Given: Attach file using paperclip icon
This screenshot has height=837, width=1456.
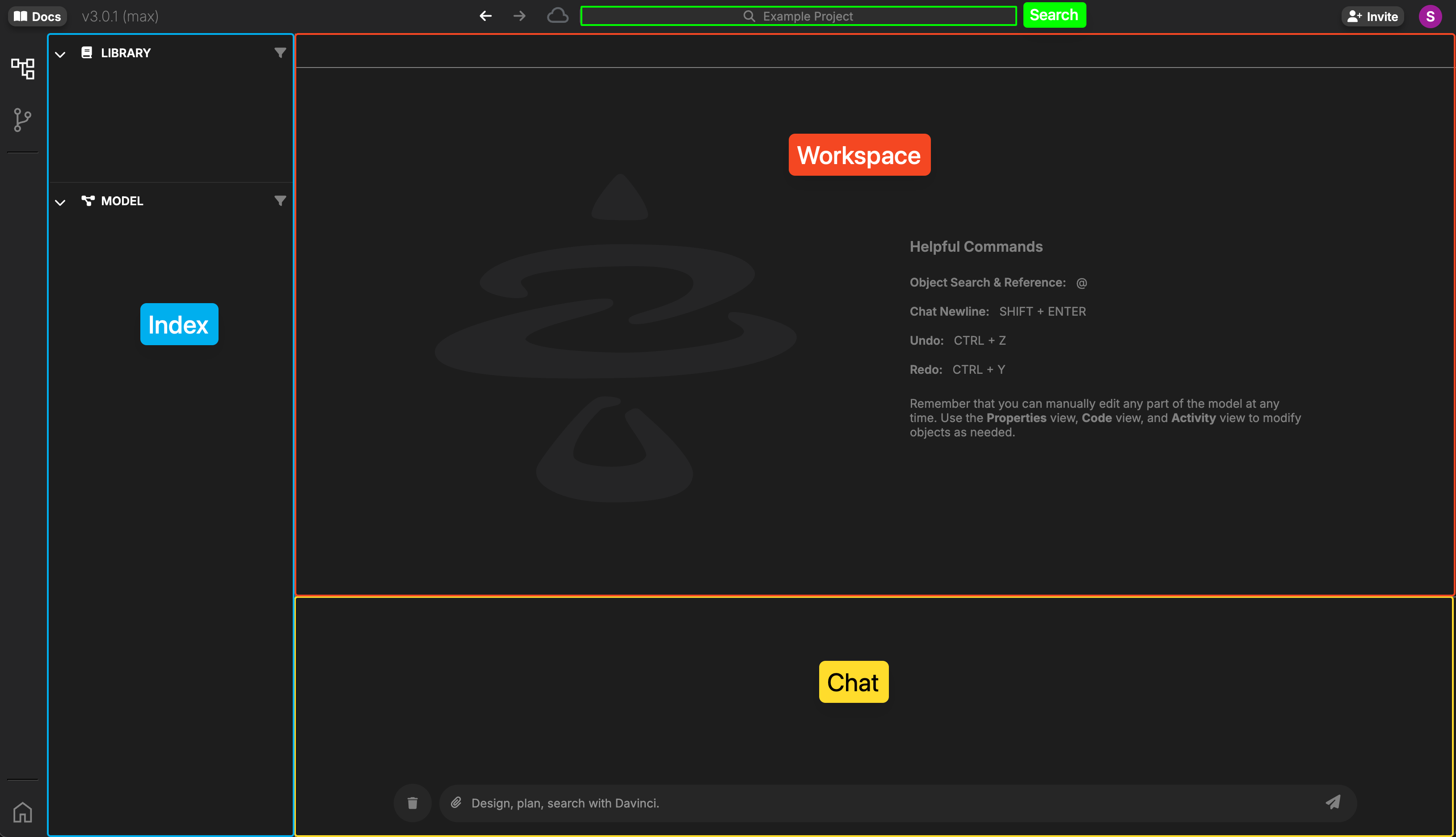Looking at the screenshot, I should 456,803.
